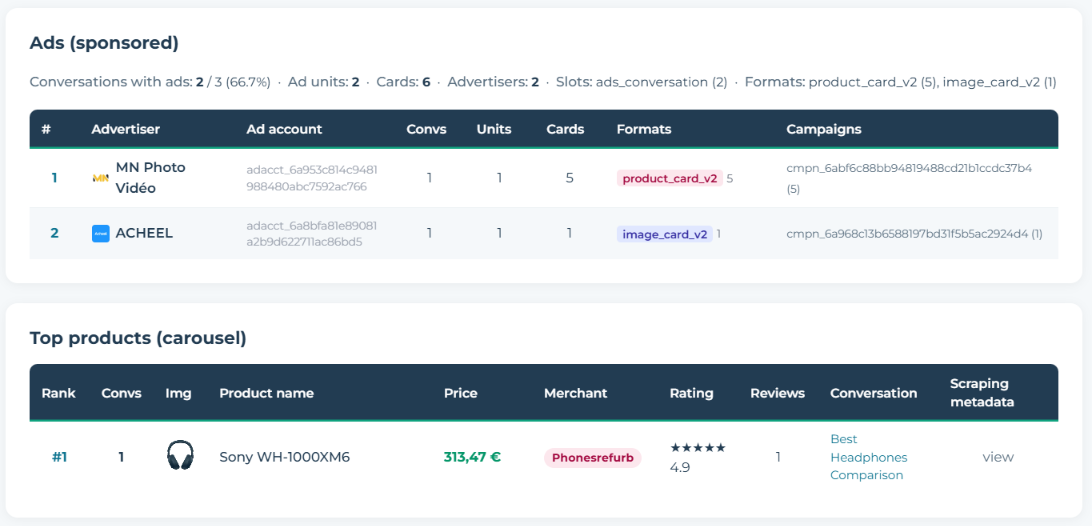1092x526 pixels.
Task: Click the Reviews column header
Action: pyautogui.click(x=777, y=393)
